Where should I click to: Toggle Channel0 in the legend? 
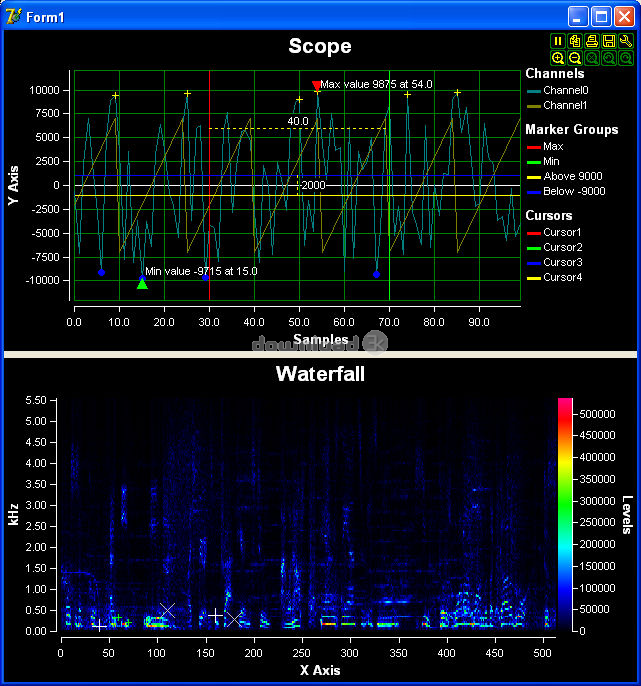click(x=566, y=90)
